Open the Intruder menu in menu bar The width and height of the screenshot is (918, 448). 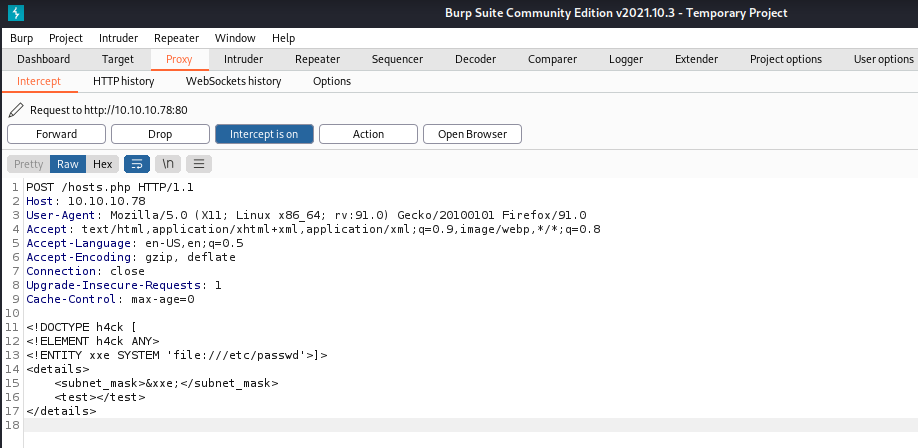click(x=118, y=38)
